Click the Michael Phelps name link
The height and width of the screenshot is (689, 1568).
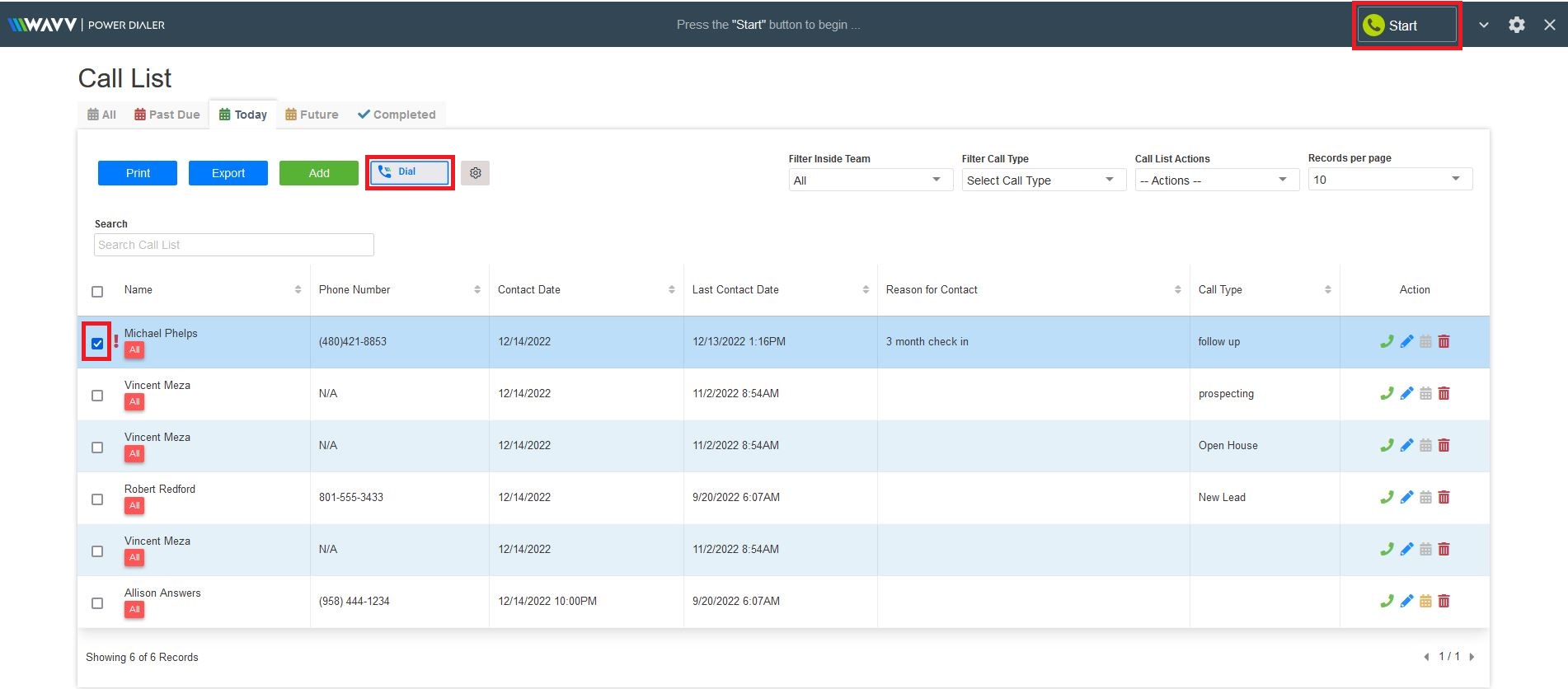click(161, 333)
